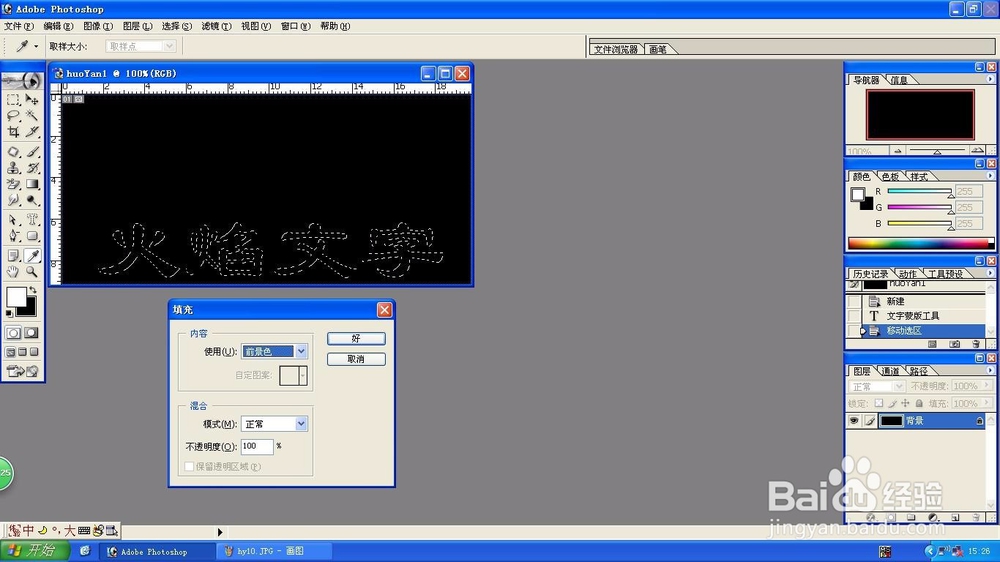Open Eyedropper tool preset picker arrow
Viewport: 1000px width, 562px height.
[x=36, y=47]
